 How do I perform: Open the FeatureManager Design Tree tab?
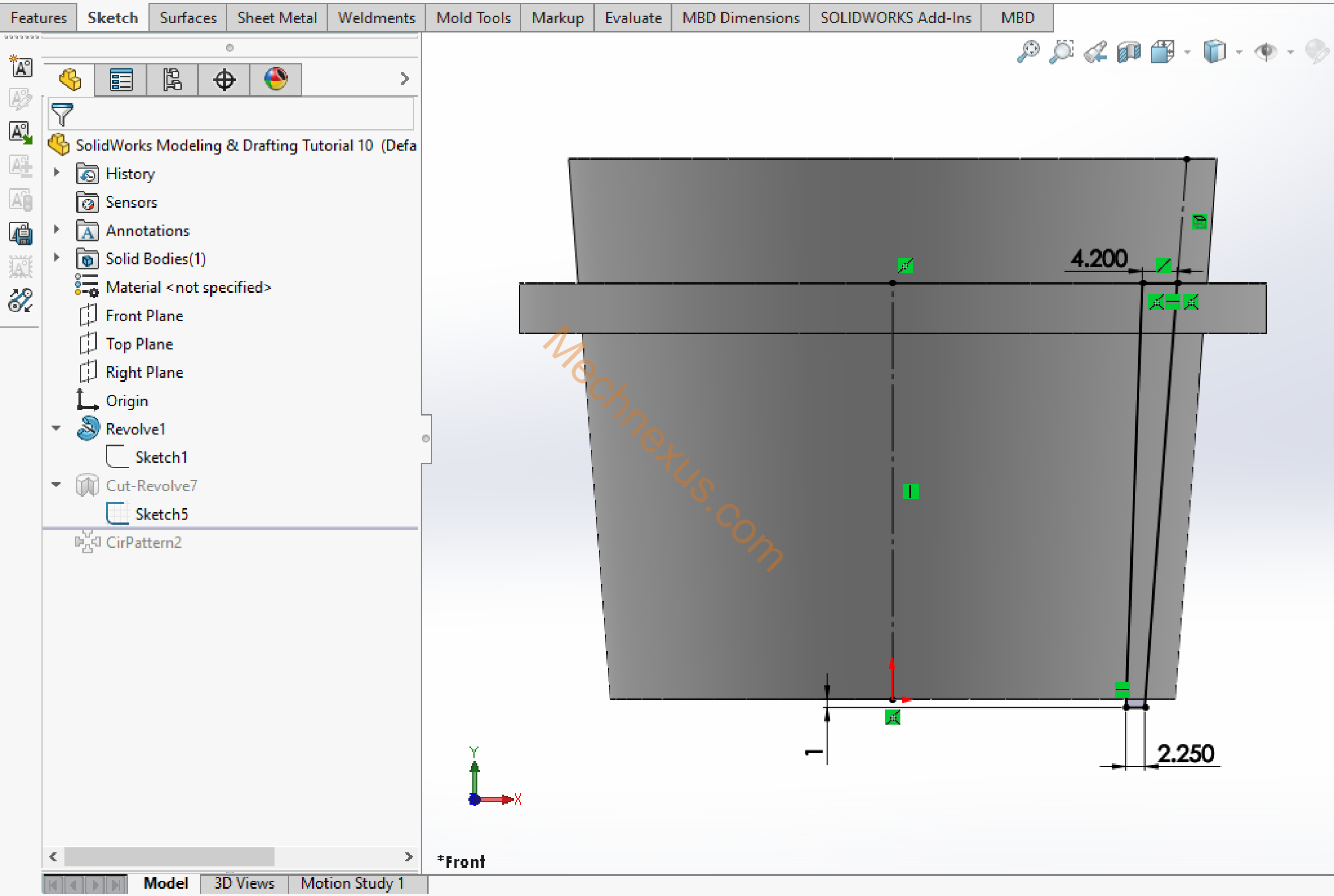[x=70, y=80]
